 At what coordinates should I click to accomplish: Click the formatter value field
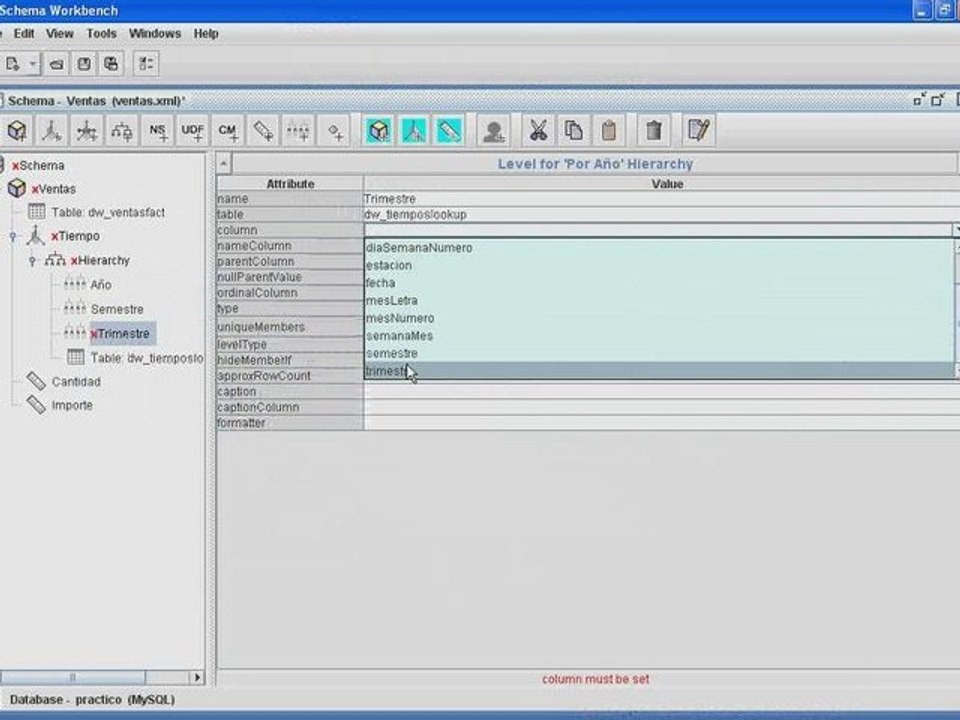pos(662,423)
